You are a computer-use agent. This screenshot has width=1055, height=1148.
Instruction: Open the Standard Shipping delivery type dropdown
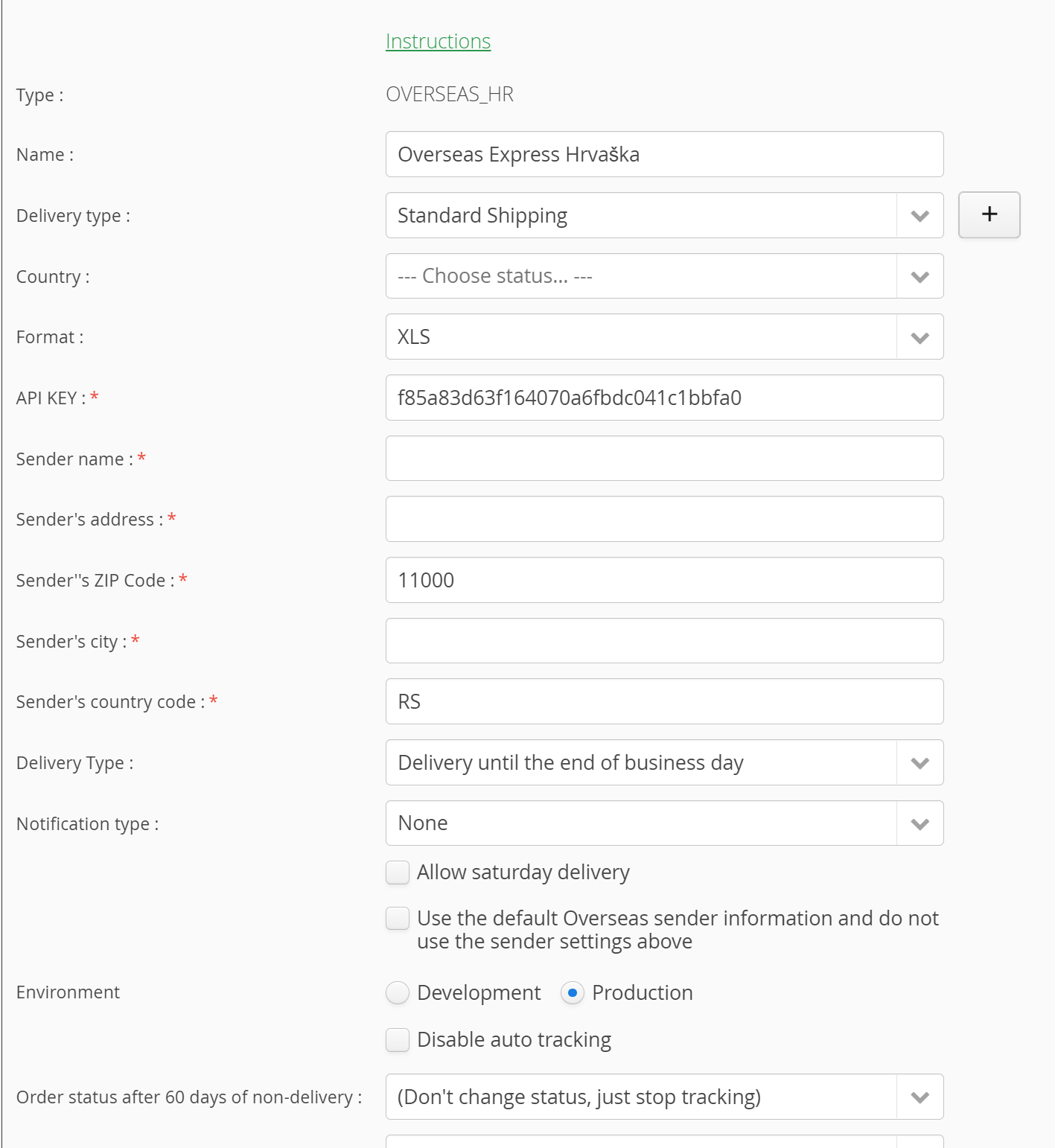[664, 215]
